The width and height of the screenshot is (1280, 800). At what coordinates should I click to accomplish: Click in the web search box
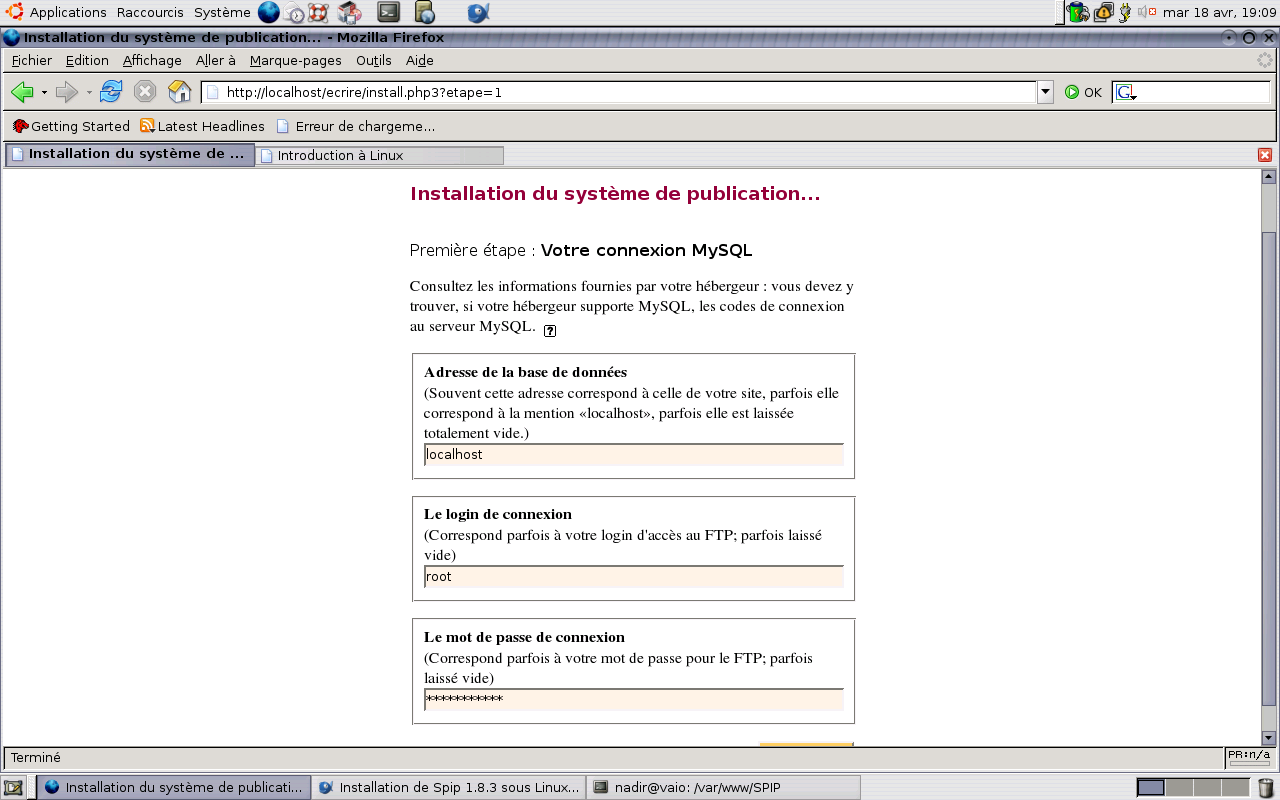pos(1204,92)
